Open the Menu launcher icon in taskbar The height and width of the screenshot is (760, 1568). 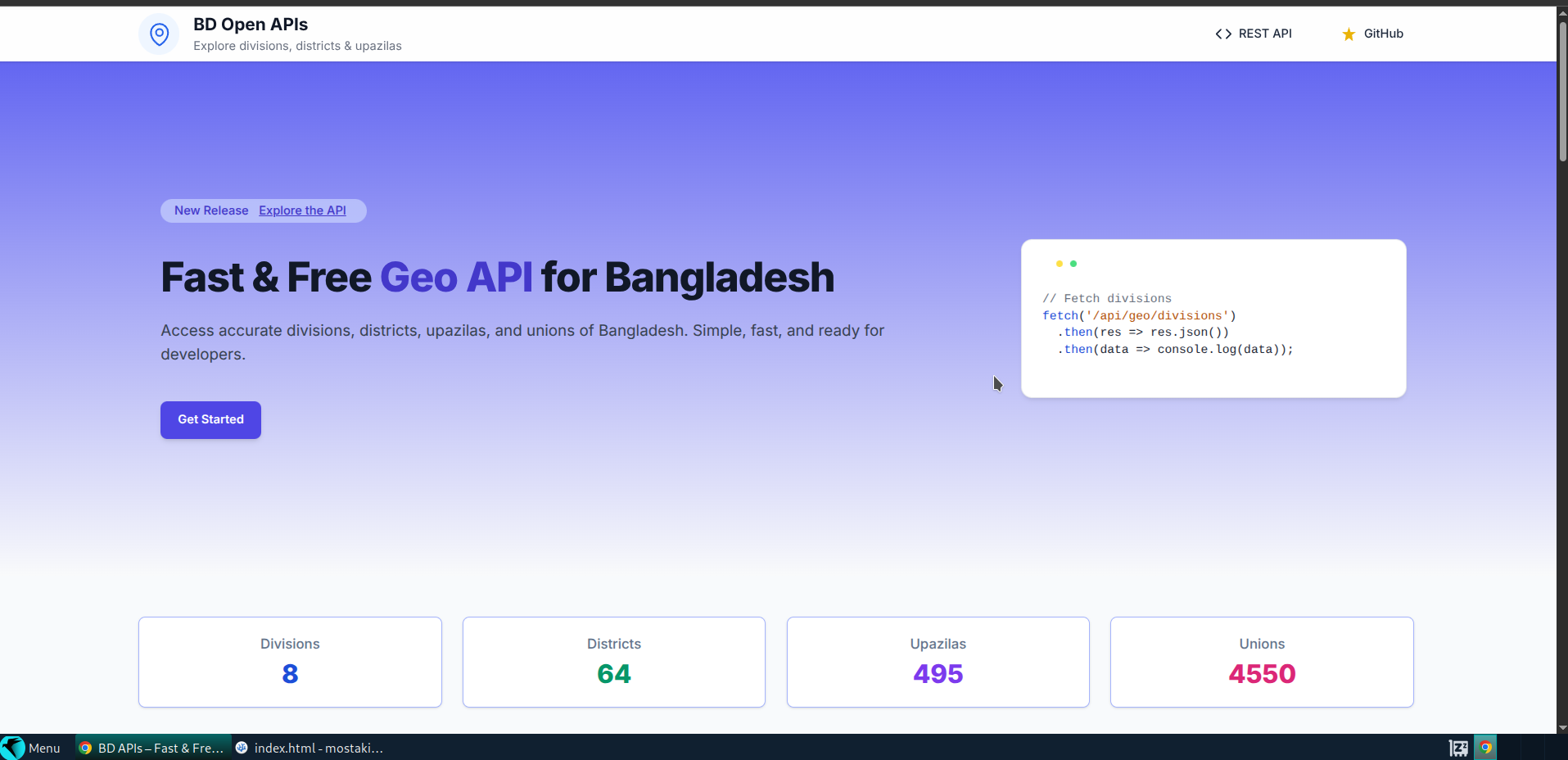pos(13,748)
